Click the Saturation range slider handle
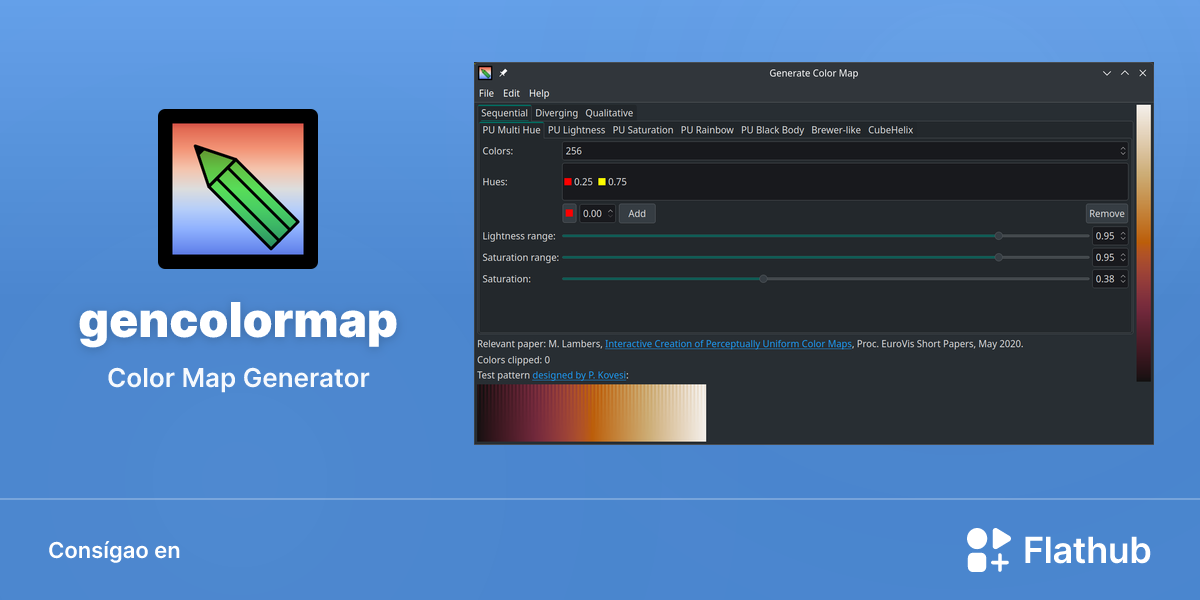 (x=998, y=257)
